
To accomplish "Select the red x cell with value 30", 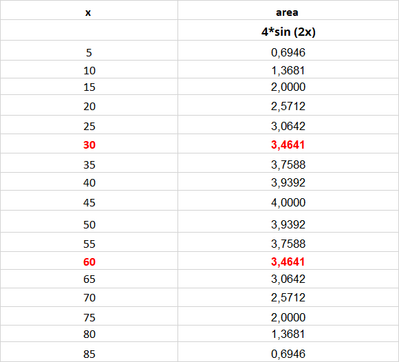I will (x=89, y=144).
